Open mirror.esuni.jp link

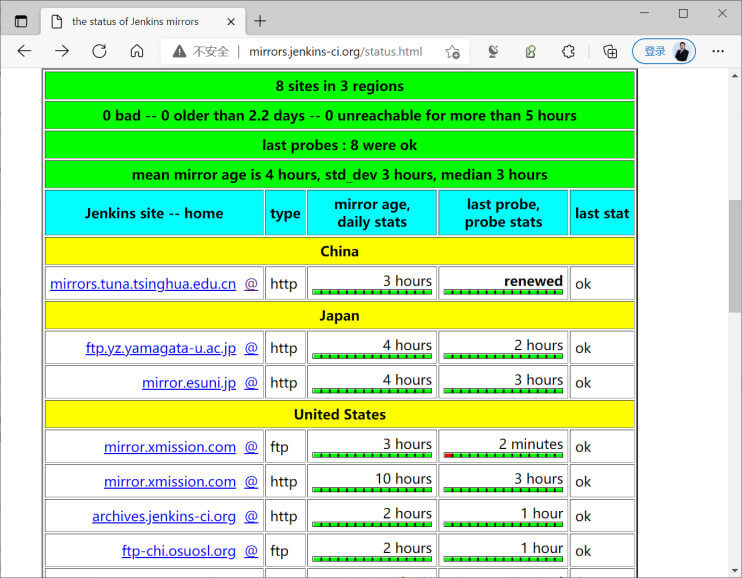coord(189,383)
